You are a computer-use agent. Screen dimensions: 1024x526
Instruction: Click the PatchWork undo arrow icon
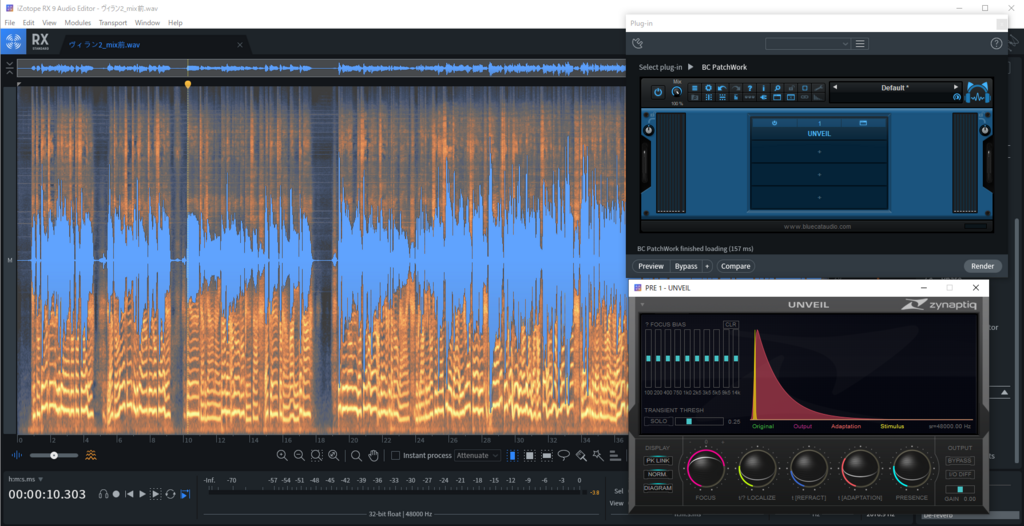[x=722, y=88]
